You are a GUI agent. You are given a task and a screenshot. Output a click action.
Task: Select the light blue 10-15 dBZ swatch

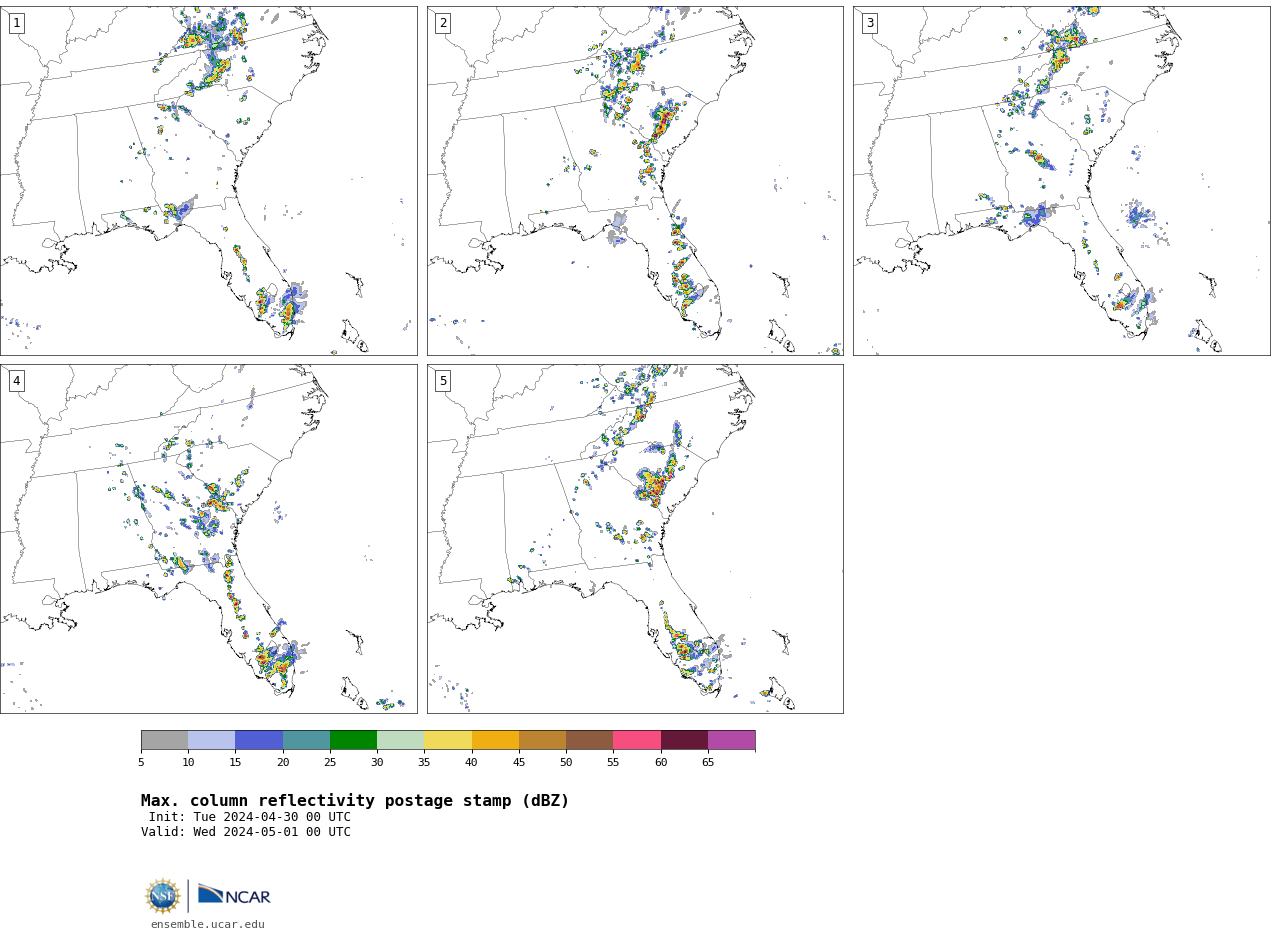211,740
